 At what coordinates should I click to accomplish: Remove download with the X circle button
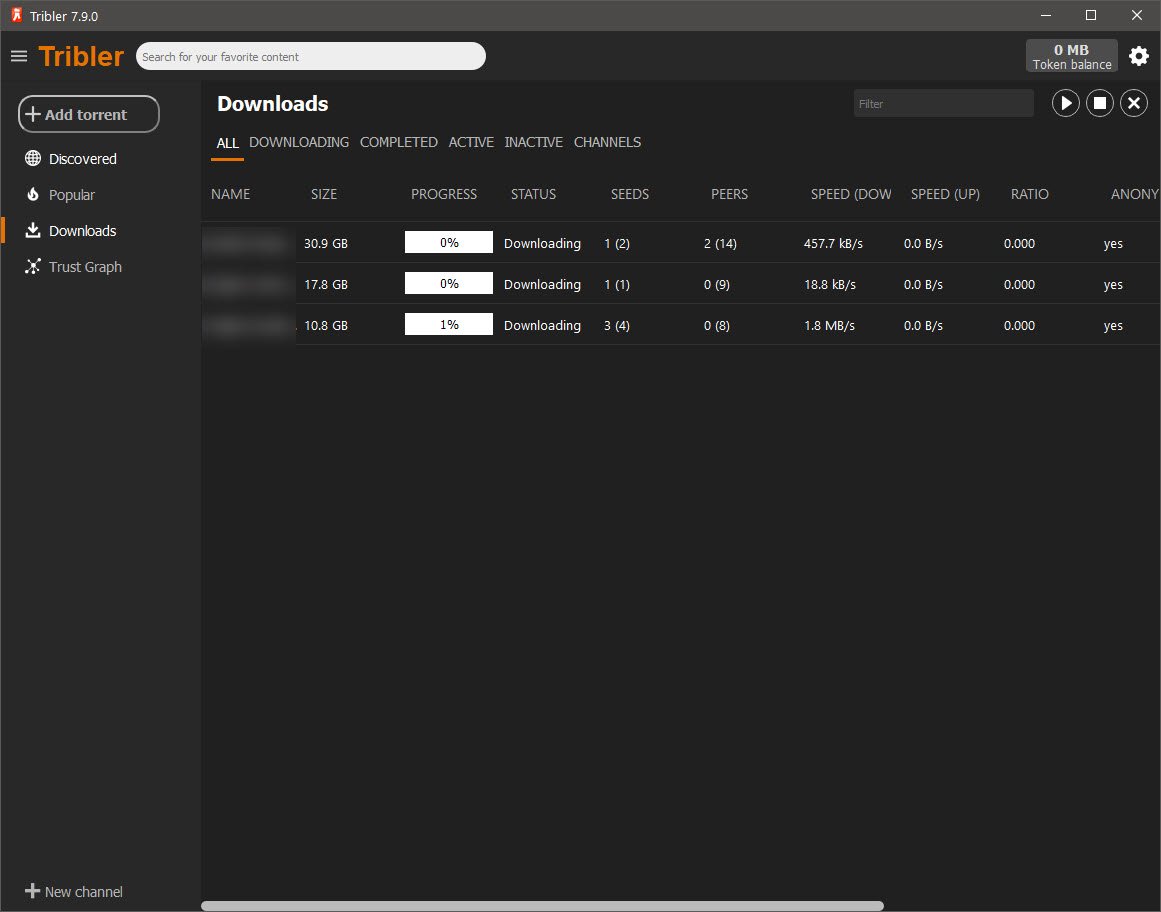tap(1134, 104)
